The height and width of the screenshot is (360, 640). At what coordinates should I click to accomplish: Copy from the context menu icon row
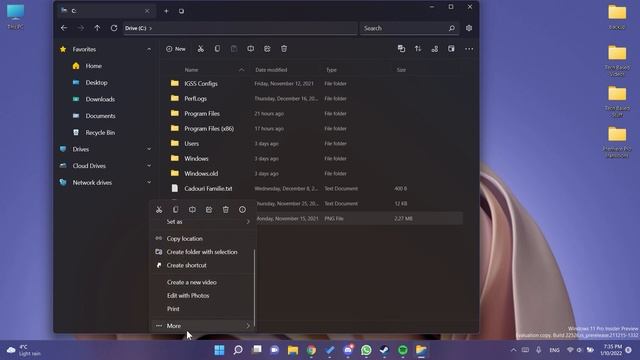[x=176, y=209]
